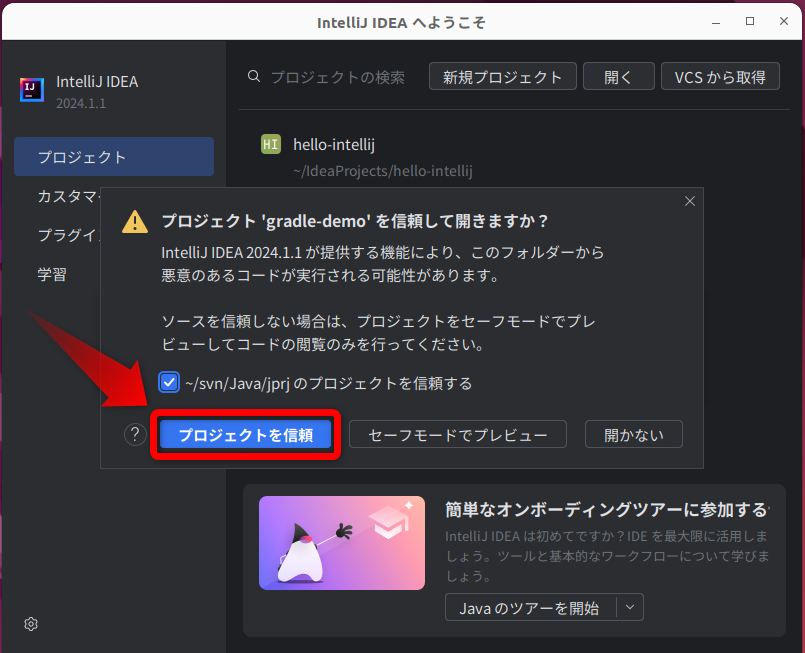Maximize the IntelliJ IDEA welcome window
Screen dimensions: 805x653
pos(750,21)
